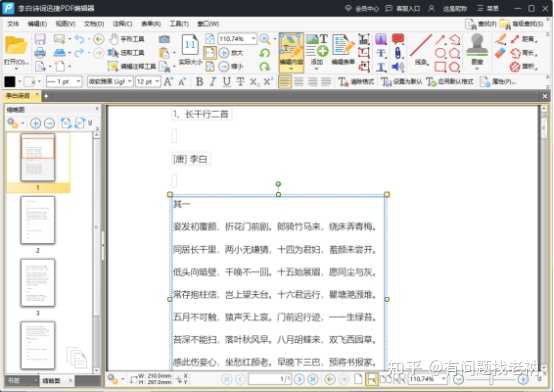The image size is (554, 392).
Task: Click the Apply Default Format button
Action: click(449, 82)
